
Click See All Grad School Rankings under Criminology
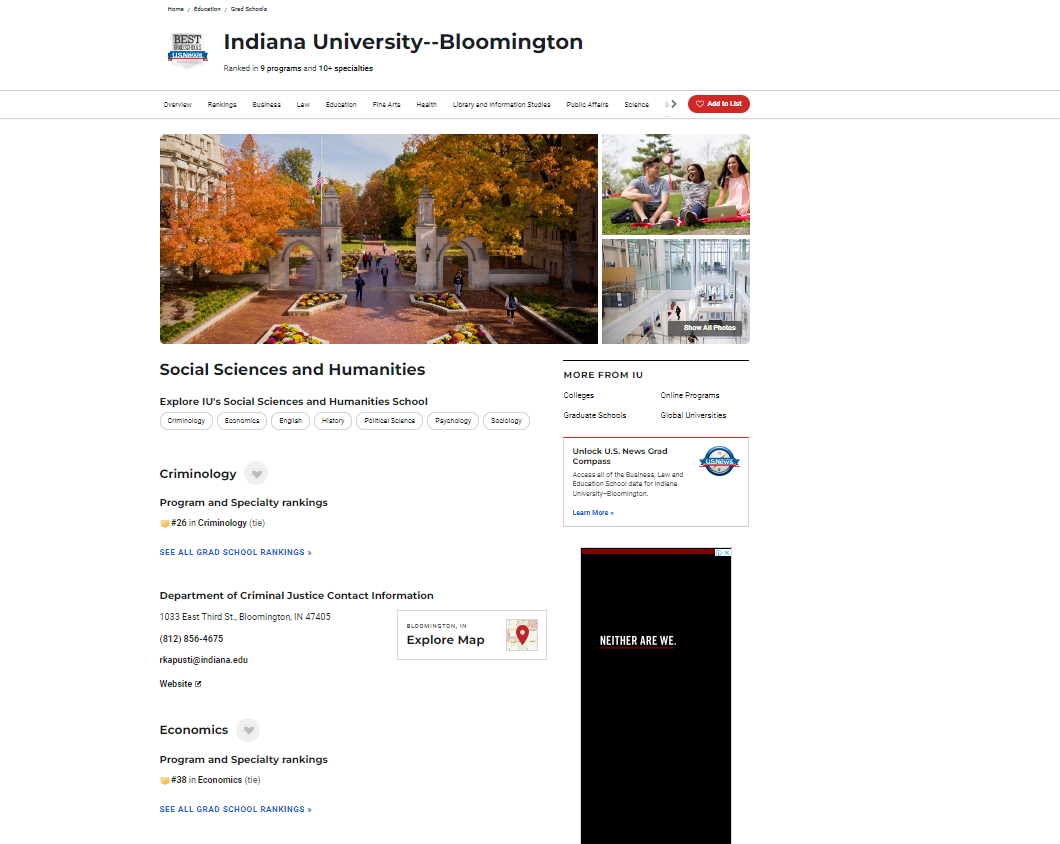point(235,553)
